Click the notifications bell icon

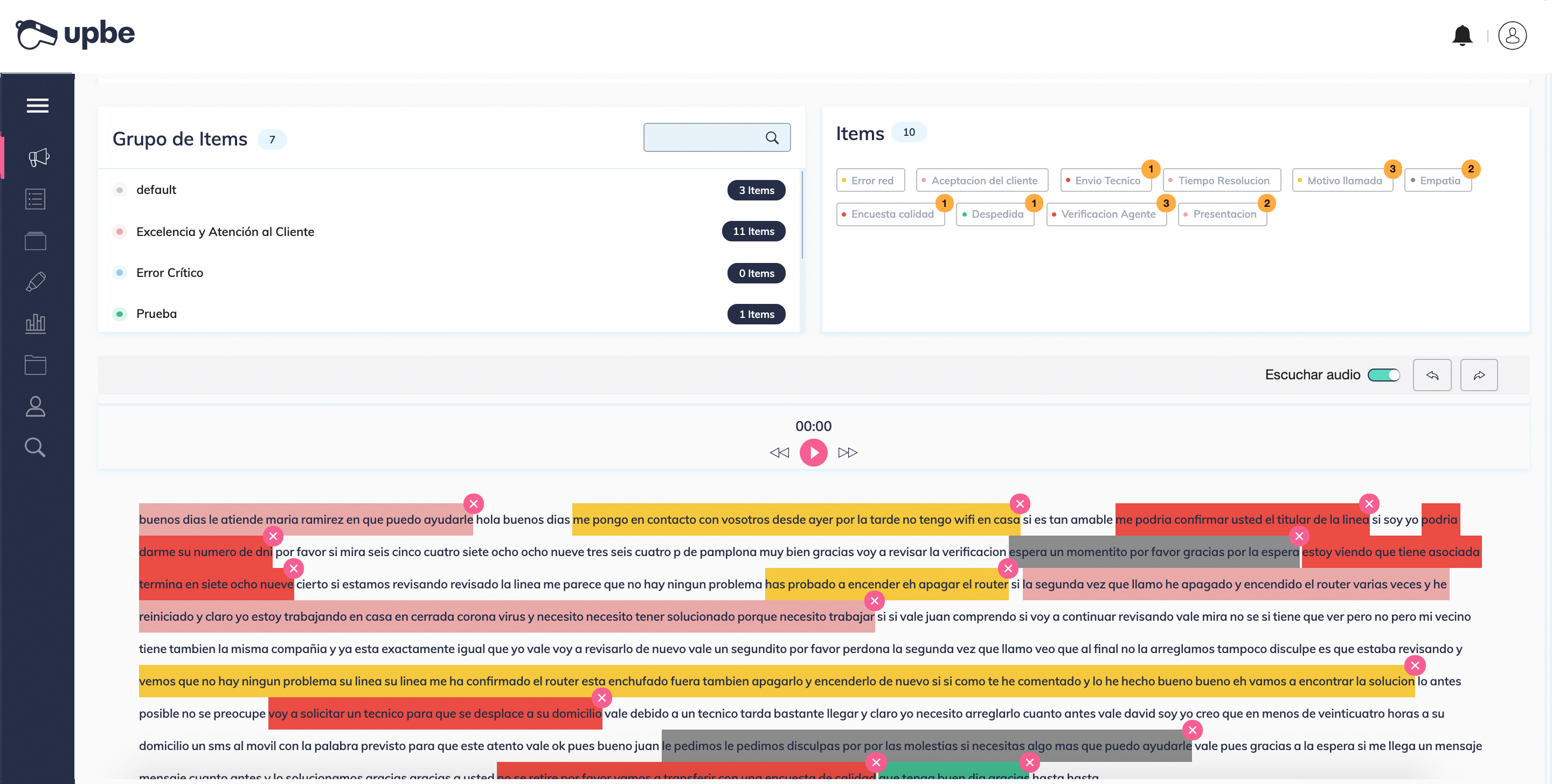[x=1461, y=35]
